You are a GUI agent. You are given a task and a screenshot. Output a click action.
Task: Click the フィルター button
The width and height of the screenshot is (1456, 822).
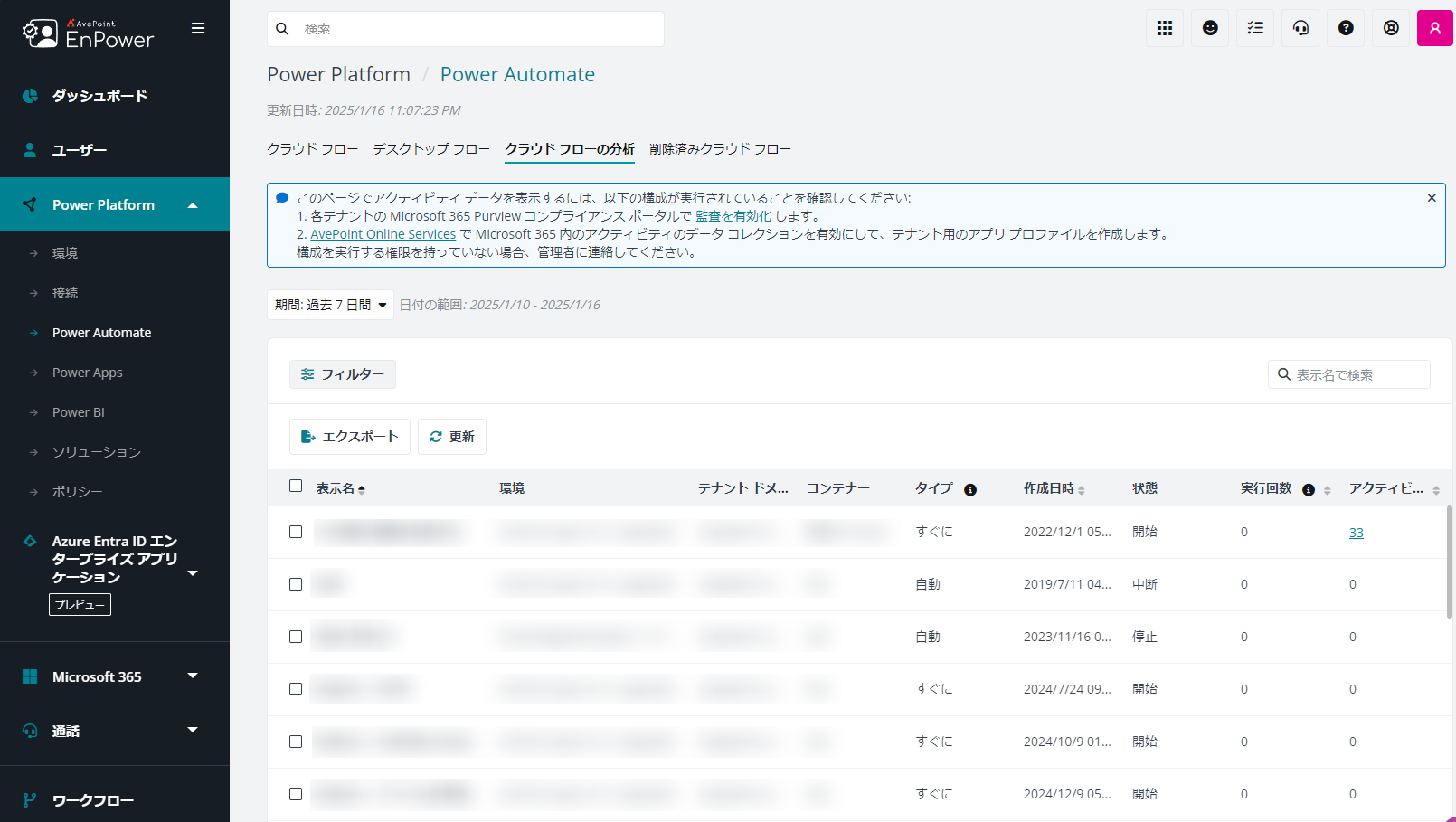[343, 374]
